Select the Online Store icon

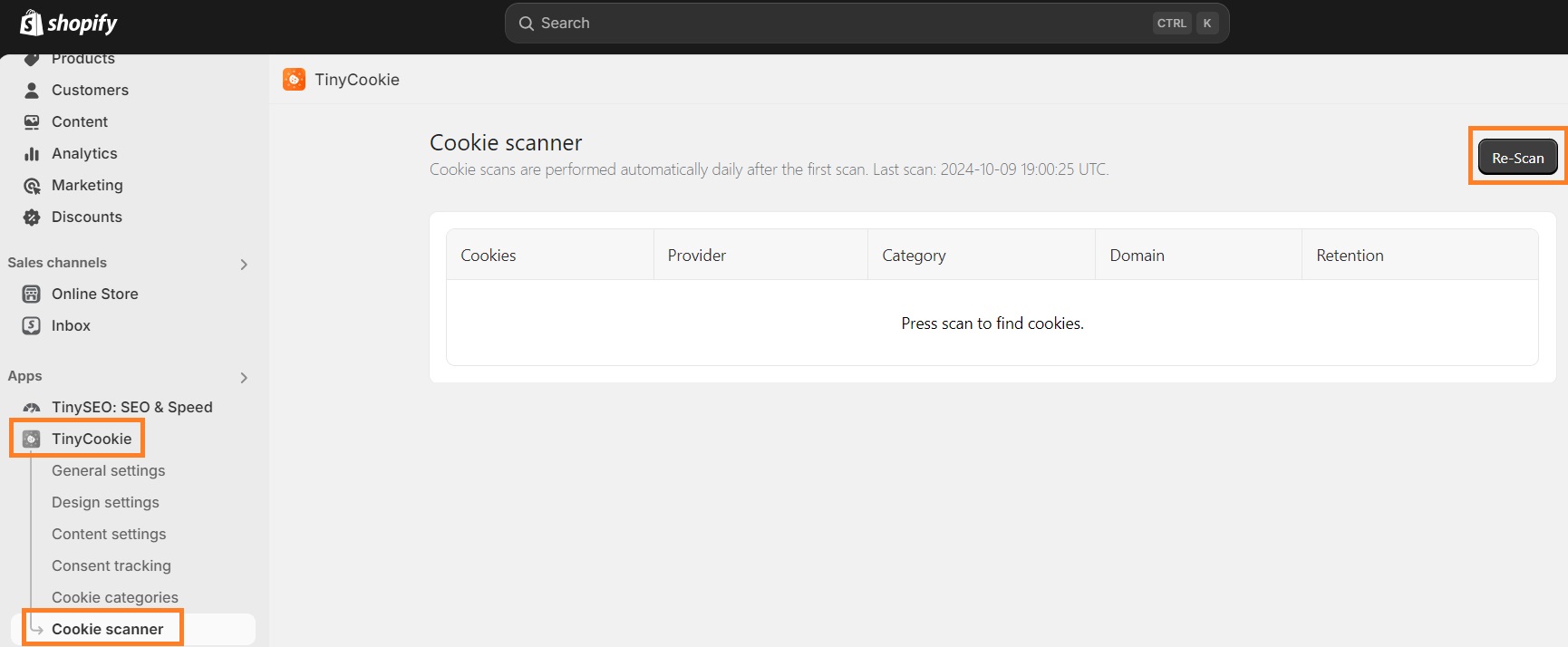coord(31,294)
